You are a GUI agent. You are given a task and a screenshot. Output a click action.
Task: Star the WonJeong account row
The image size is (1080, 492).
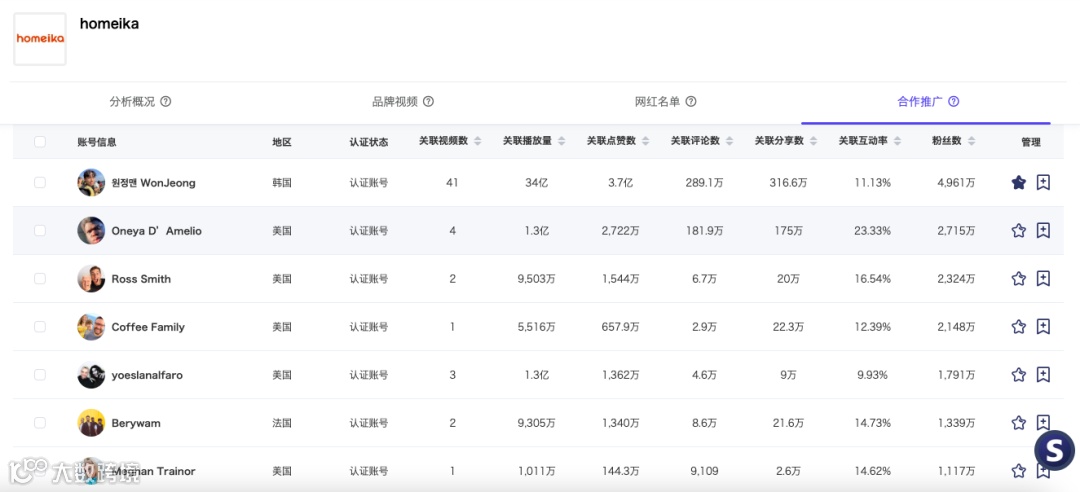pyautogui.click(x=1019, y=183)
